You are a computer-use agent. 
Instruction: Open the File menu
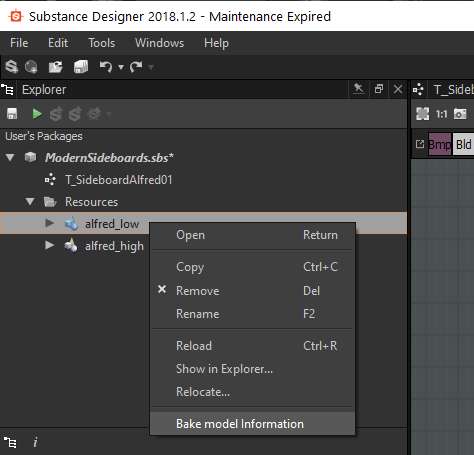point(19,43)
